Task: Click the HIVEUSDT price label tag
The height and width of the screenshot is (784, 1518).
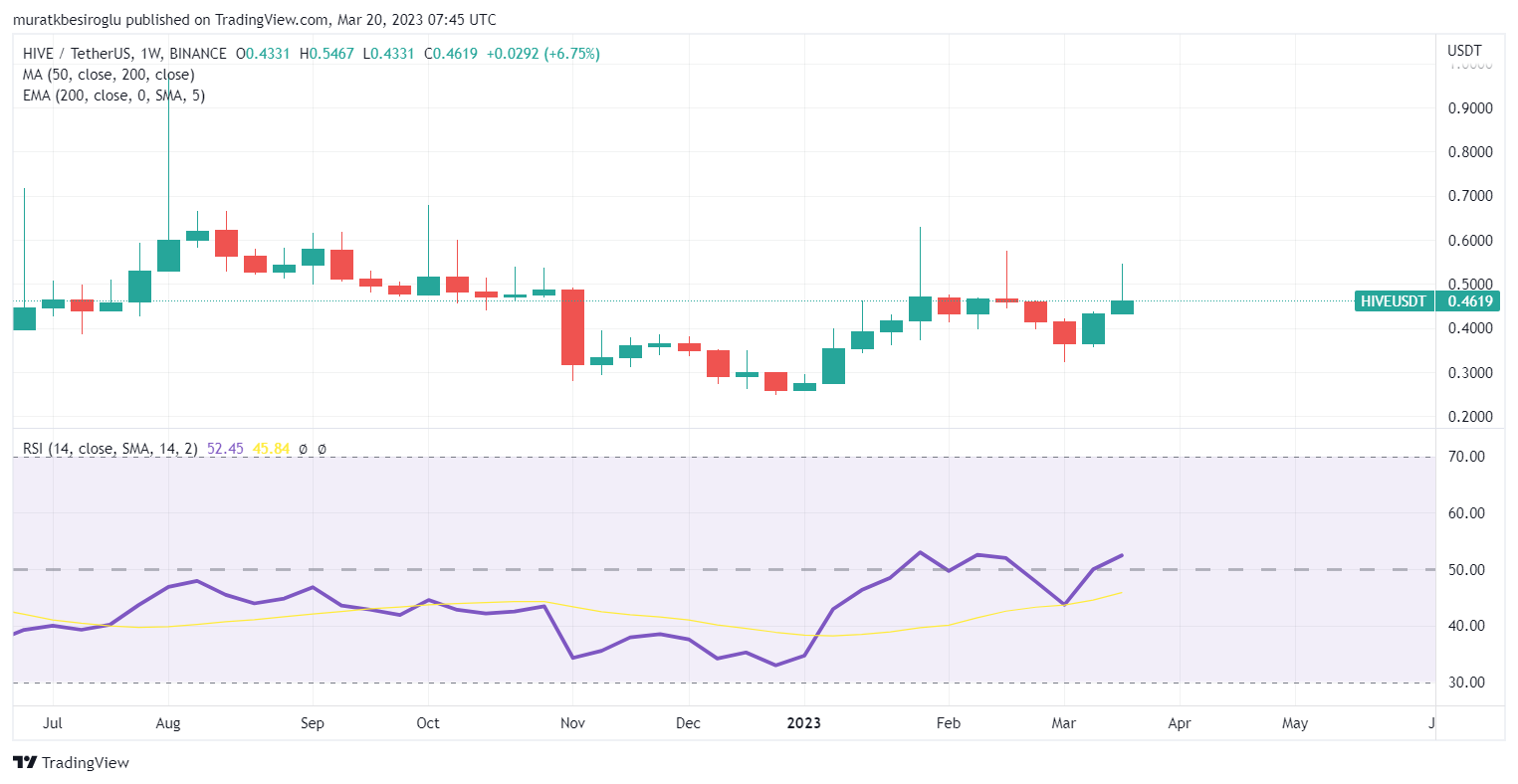Action: tap(1394, 300)
